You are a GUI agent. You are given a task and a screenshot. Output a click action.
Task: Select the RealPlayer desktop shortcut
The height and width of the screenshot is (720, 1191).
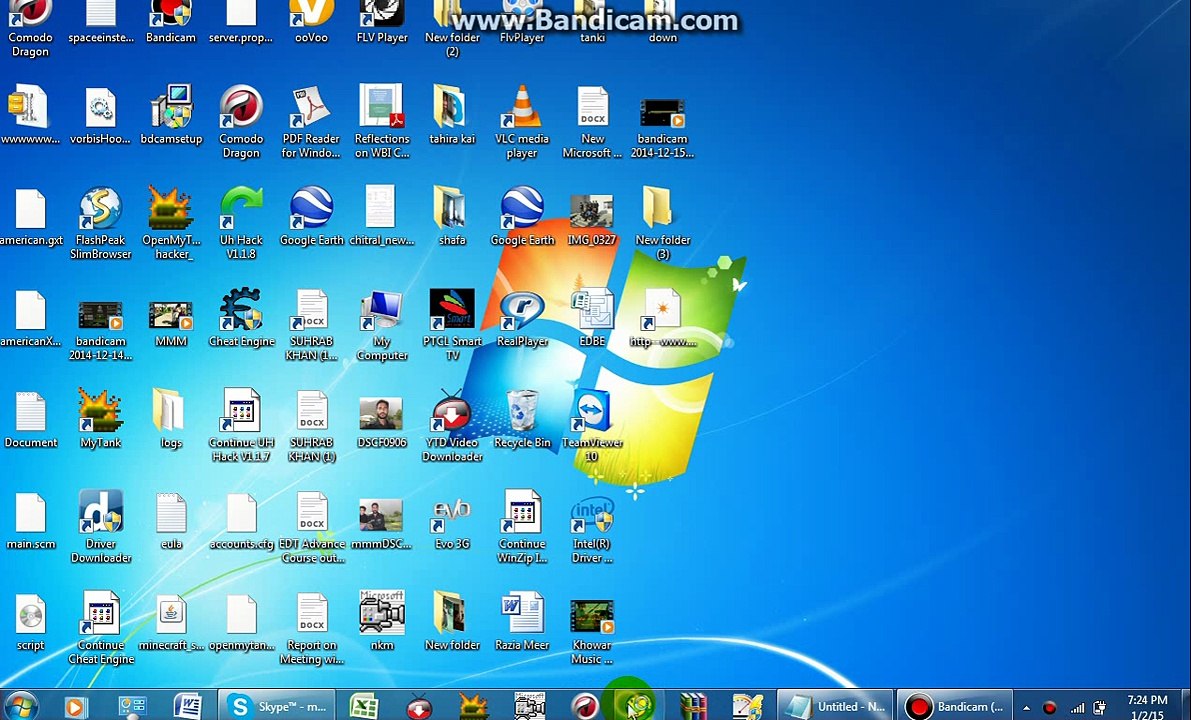tap(522, 317)
